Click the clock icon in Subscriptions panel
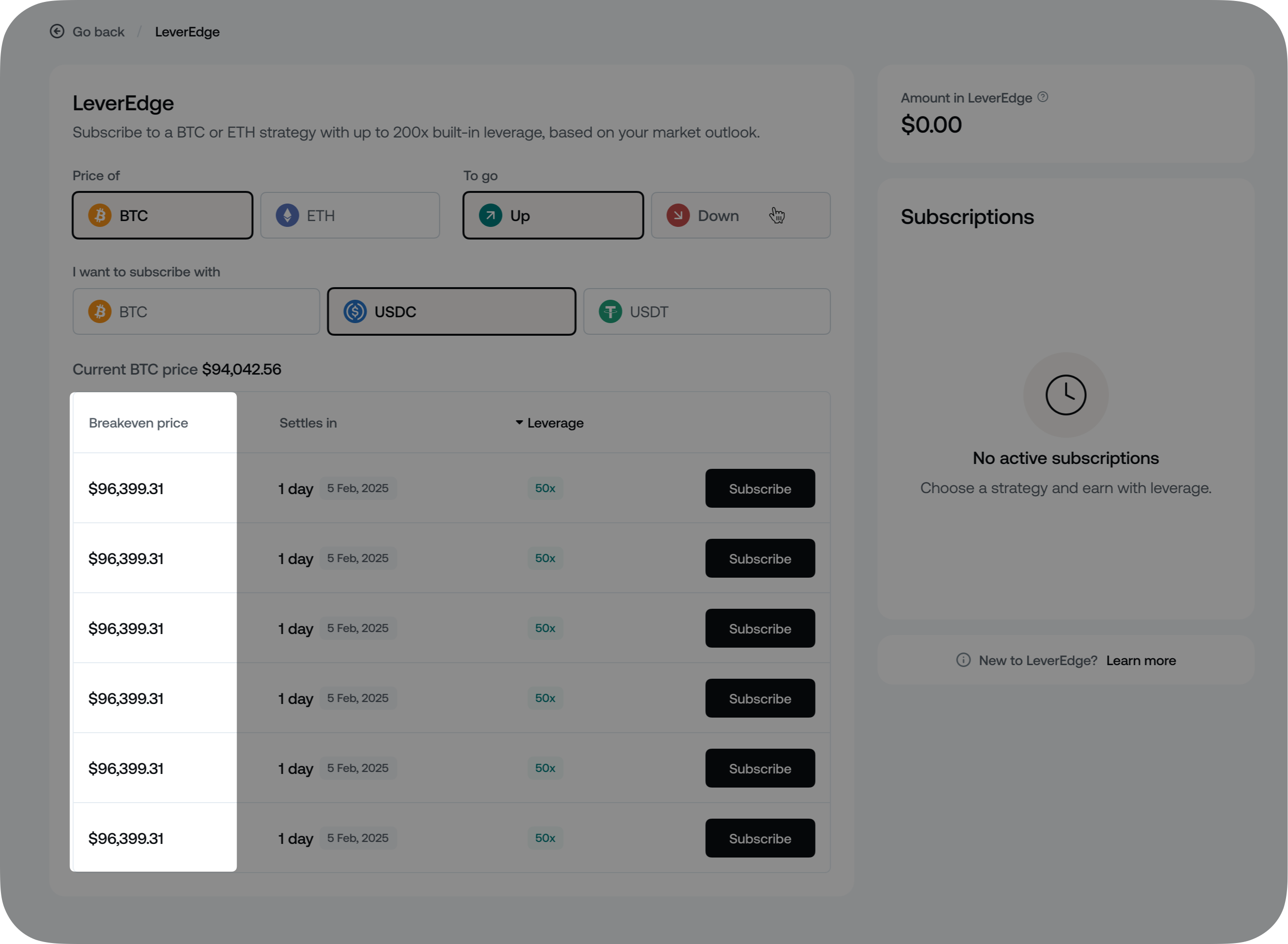This screenshot has width=1288, height=944. point(1065,395)
